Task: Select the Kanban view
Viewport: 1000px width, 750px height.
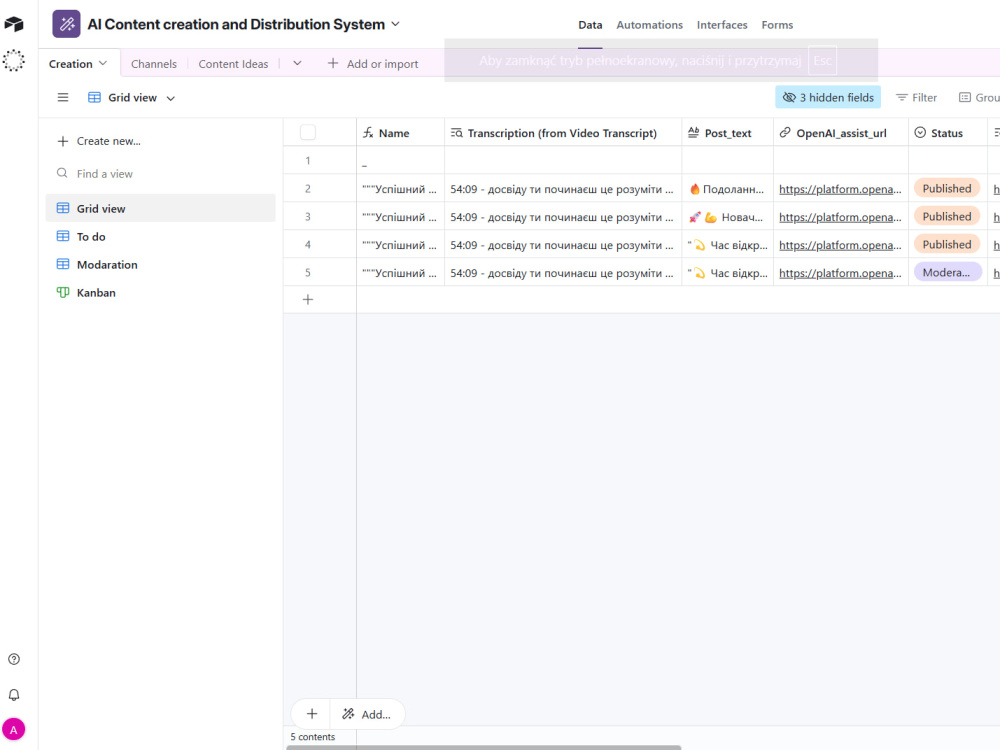Action: click(x=161, y=293)
